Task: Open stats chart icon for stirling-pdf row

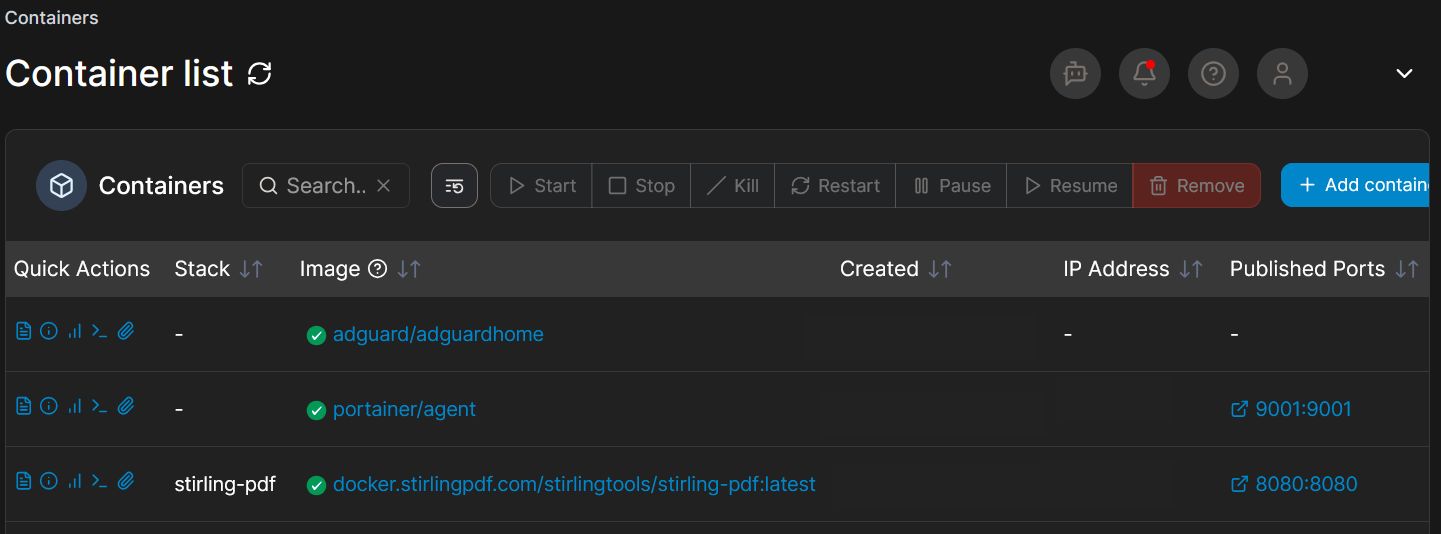Action: coord(74,481)
